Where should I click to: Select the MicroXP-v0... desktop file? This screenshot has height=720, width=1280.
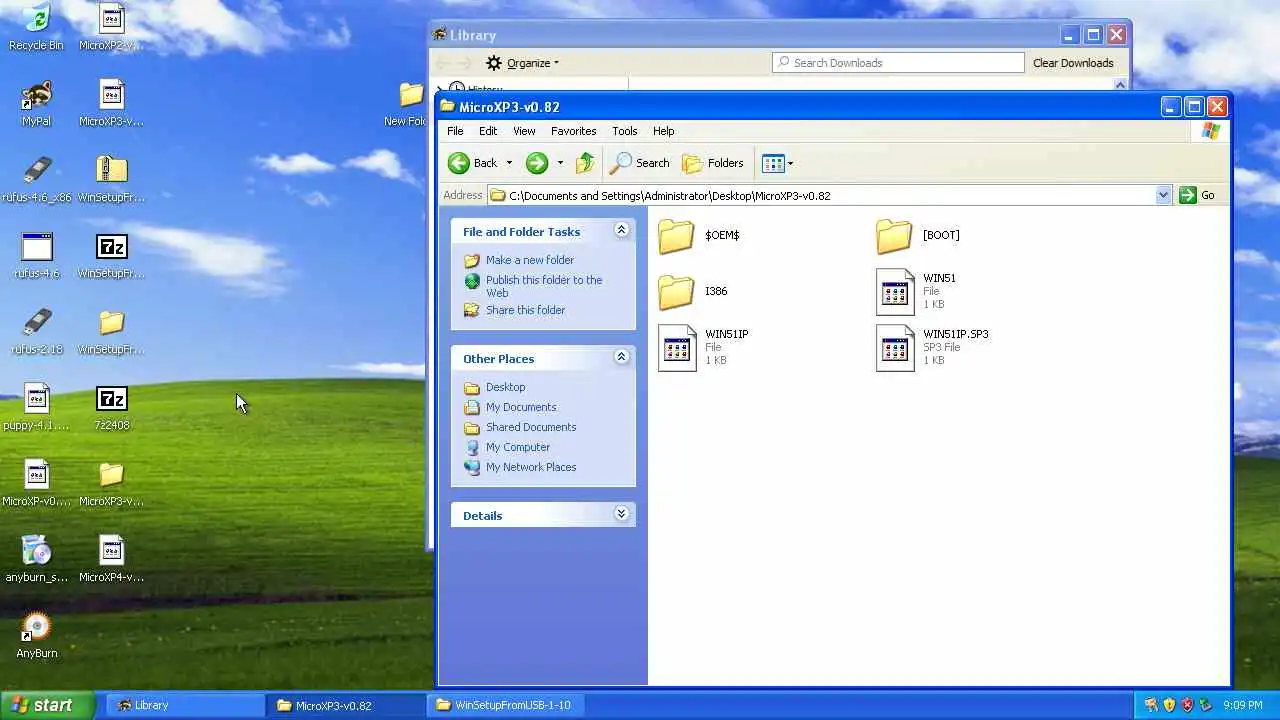tap(36, 483)
